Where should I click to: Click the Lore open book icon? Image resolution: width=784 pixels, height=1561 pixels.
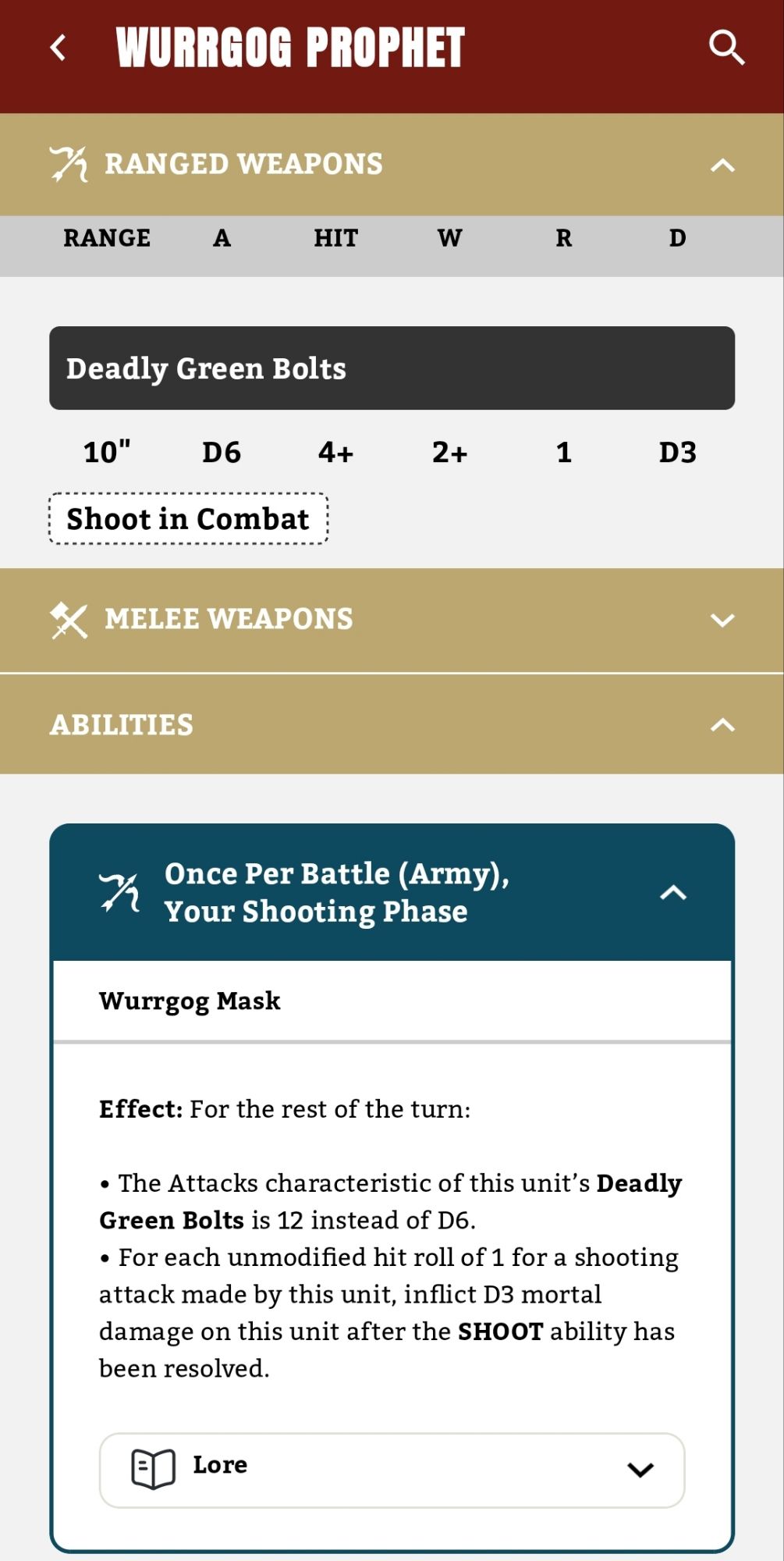point(153,1469)
